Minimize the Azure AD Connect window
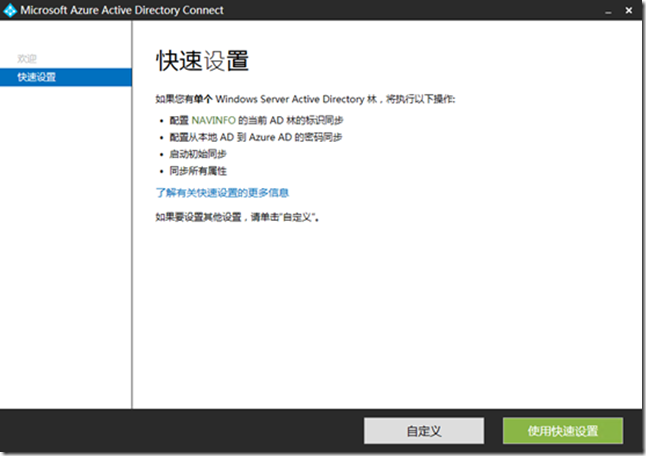 click(608, 11)
